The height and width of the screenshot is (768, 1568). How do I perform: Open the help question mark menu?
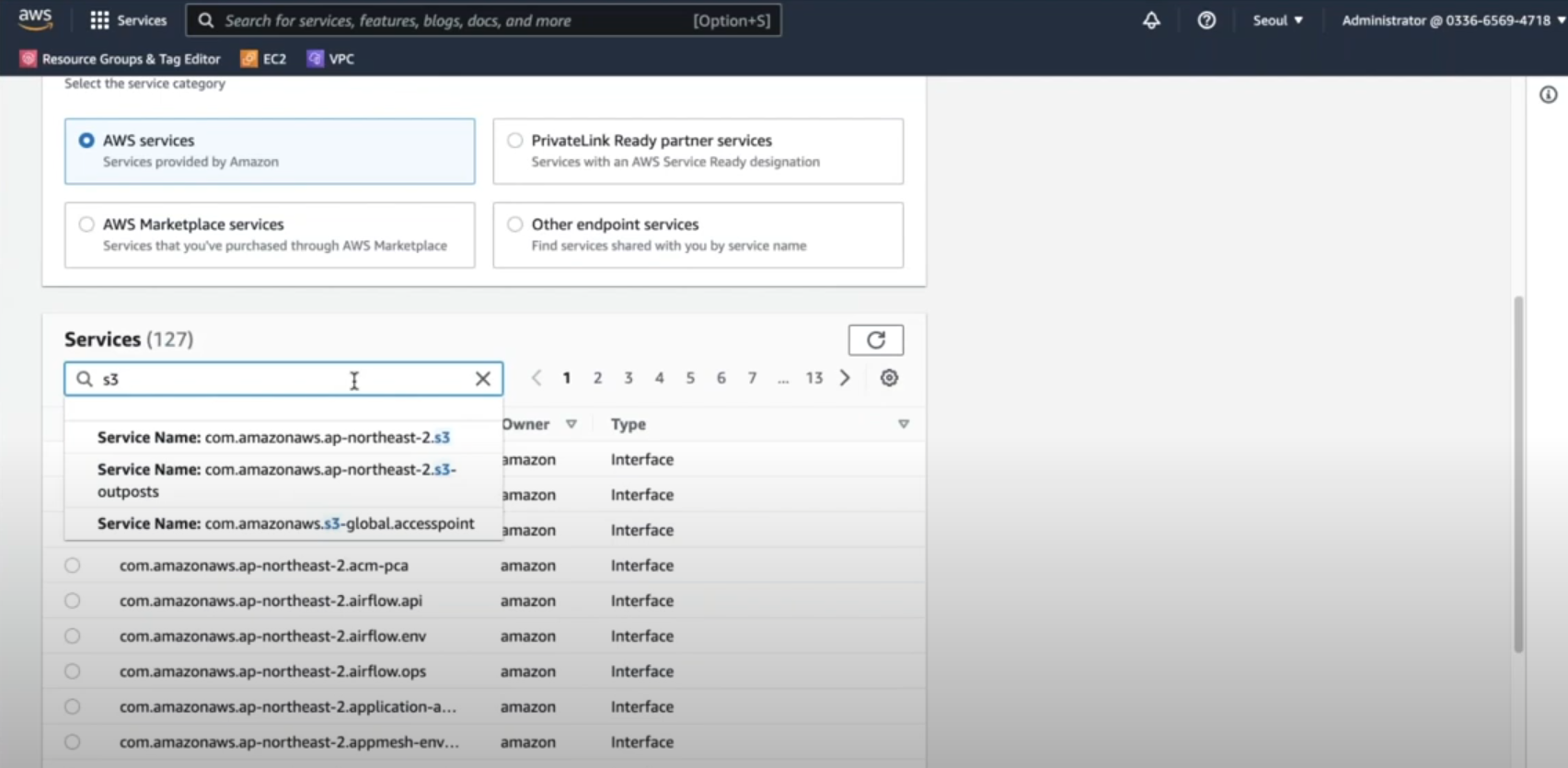click(1206, 20)
